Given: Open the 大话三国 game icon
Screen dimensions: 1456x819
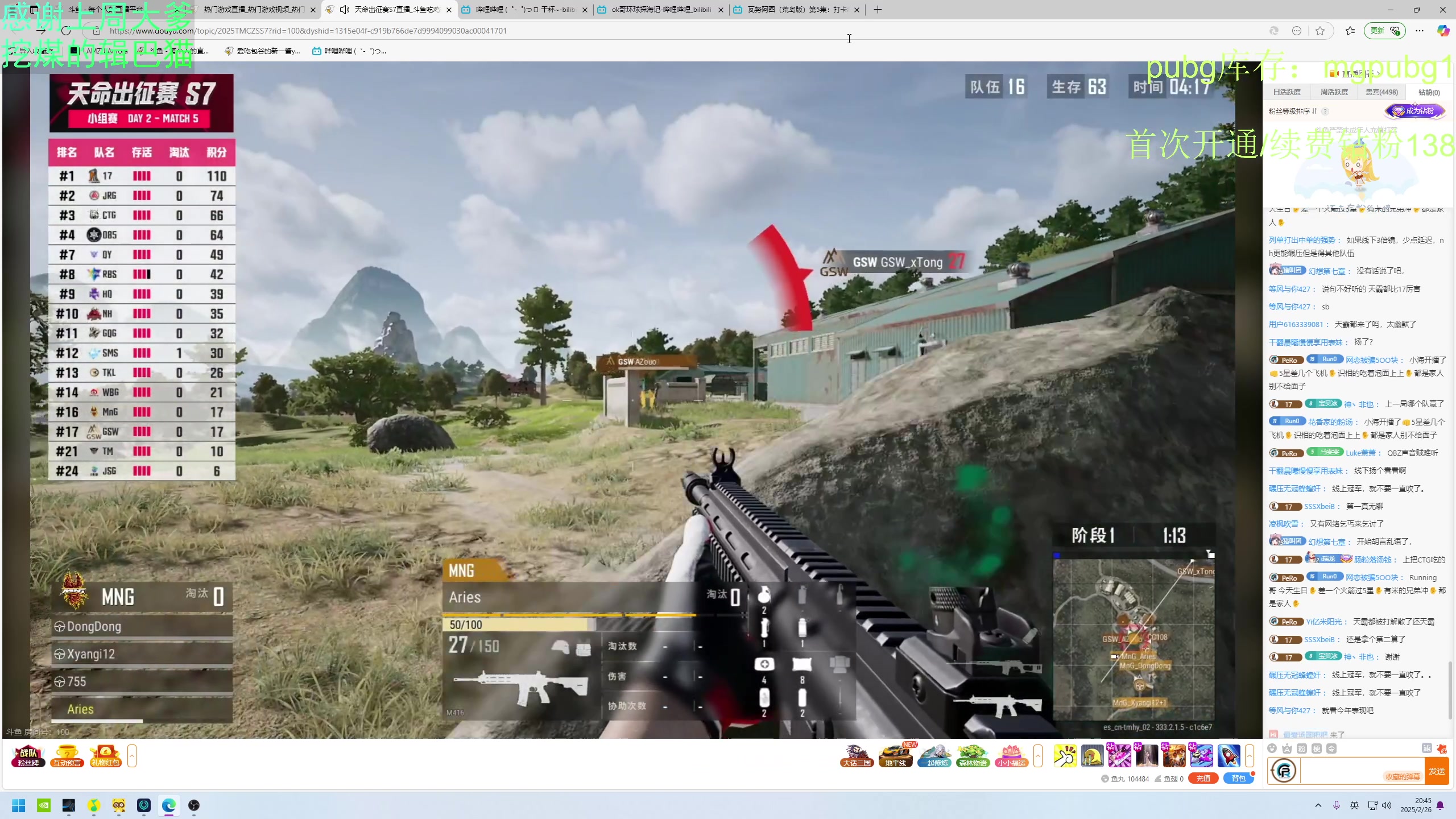Looking at the screenshot, I should pyautogui.click(x=857, y=756).
